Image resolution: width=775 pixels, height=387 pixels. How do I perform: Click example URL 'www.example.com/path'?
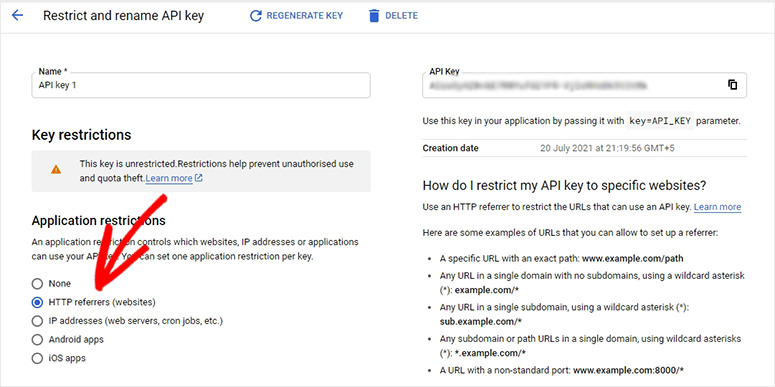click(633, 258)
